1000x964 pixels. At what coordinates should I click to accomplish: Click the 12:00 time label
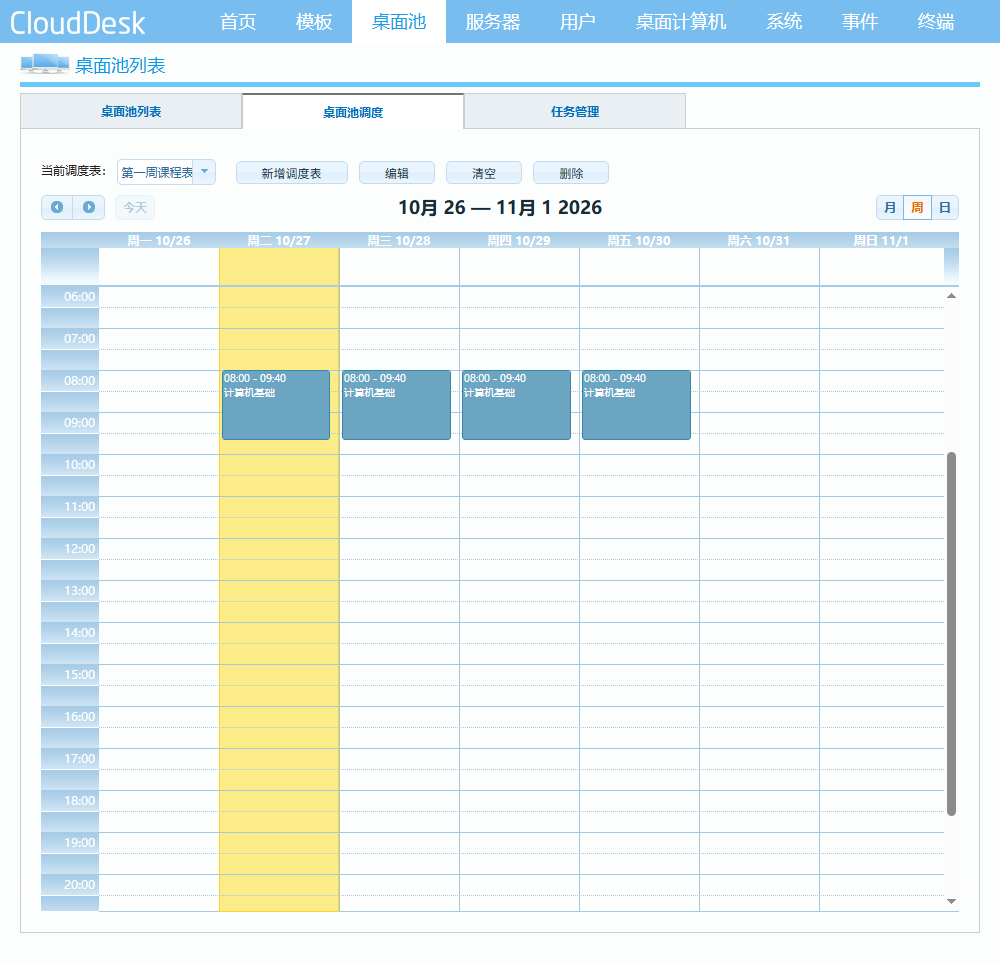click(x=79, y=548)
